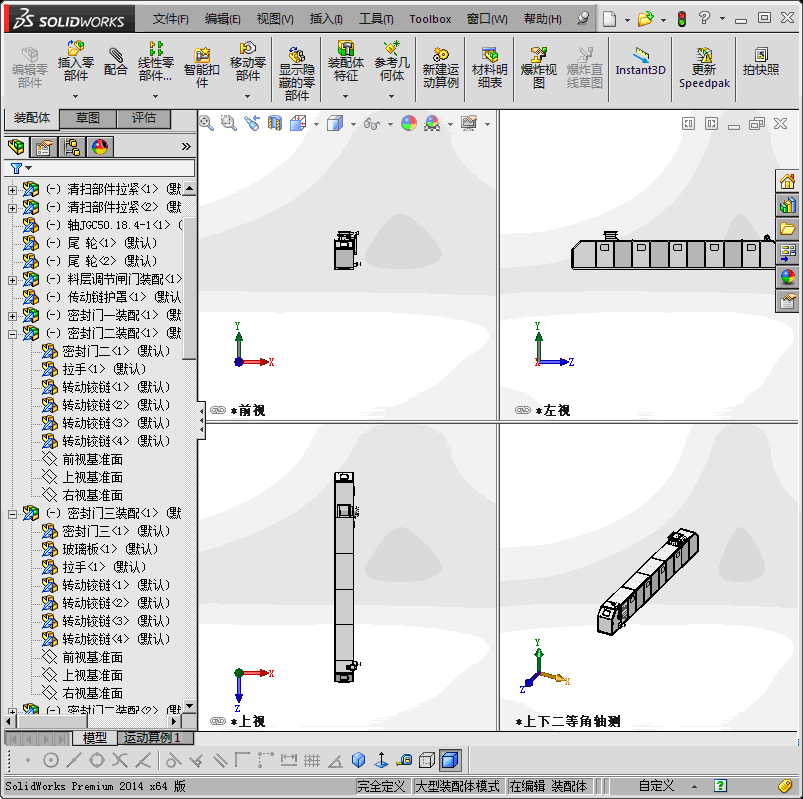
Task: Click status bar help question icon
Action: point(721,786)
